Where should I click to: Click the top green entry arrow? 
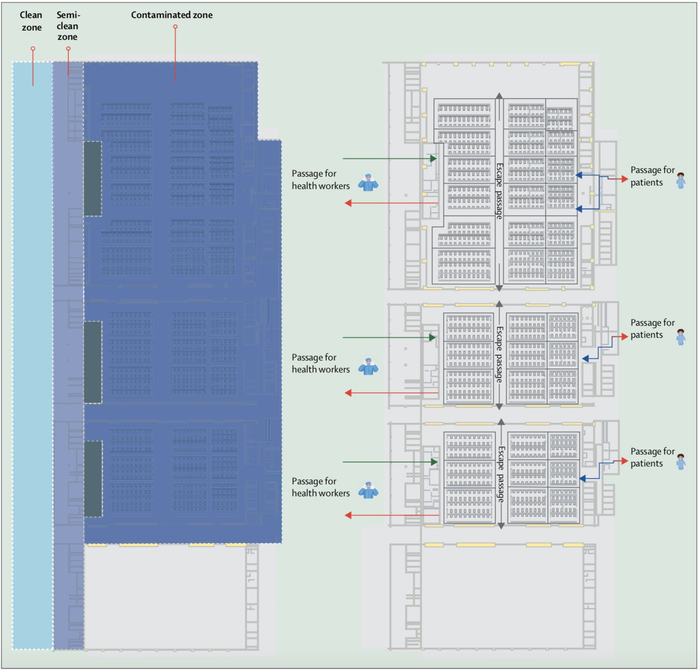pos(390,158)
